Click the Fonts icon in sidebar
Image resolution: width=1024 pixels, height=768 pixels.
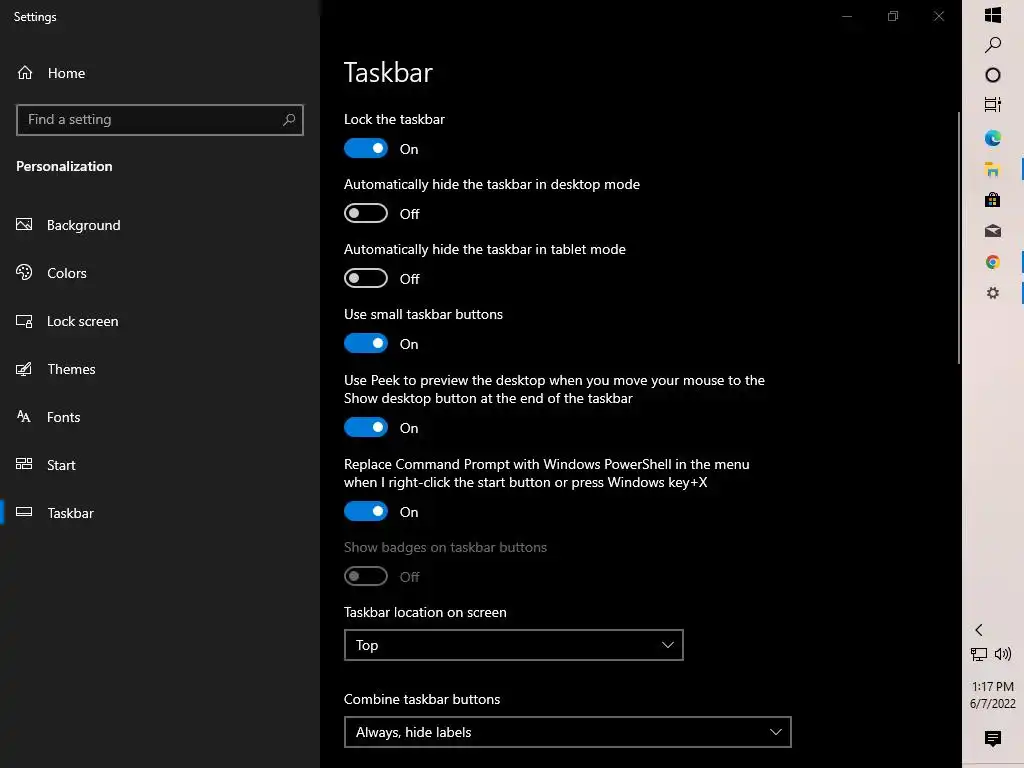25,417
